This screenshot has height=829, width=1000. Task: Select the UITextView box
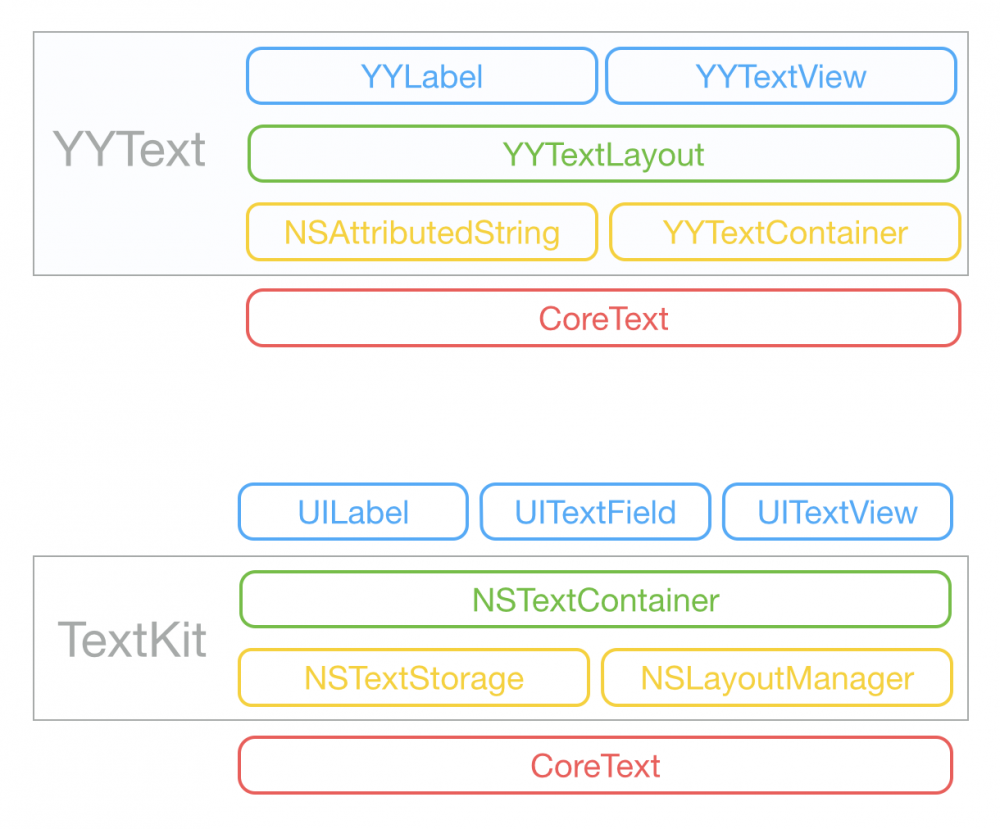pos(837,512)
